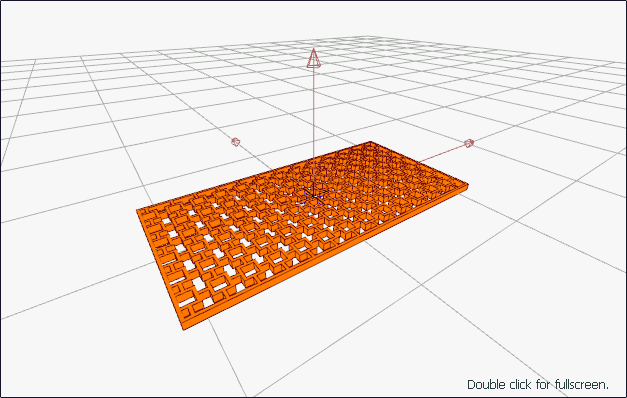Viewport: 627px width, 398px height.
Task: Click the vertical axis arrow cone tip
Action: [314, 58]
